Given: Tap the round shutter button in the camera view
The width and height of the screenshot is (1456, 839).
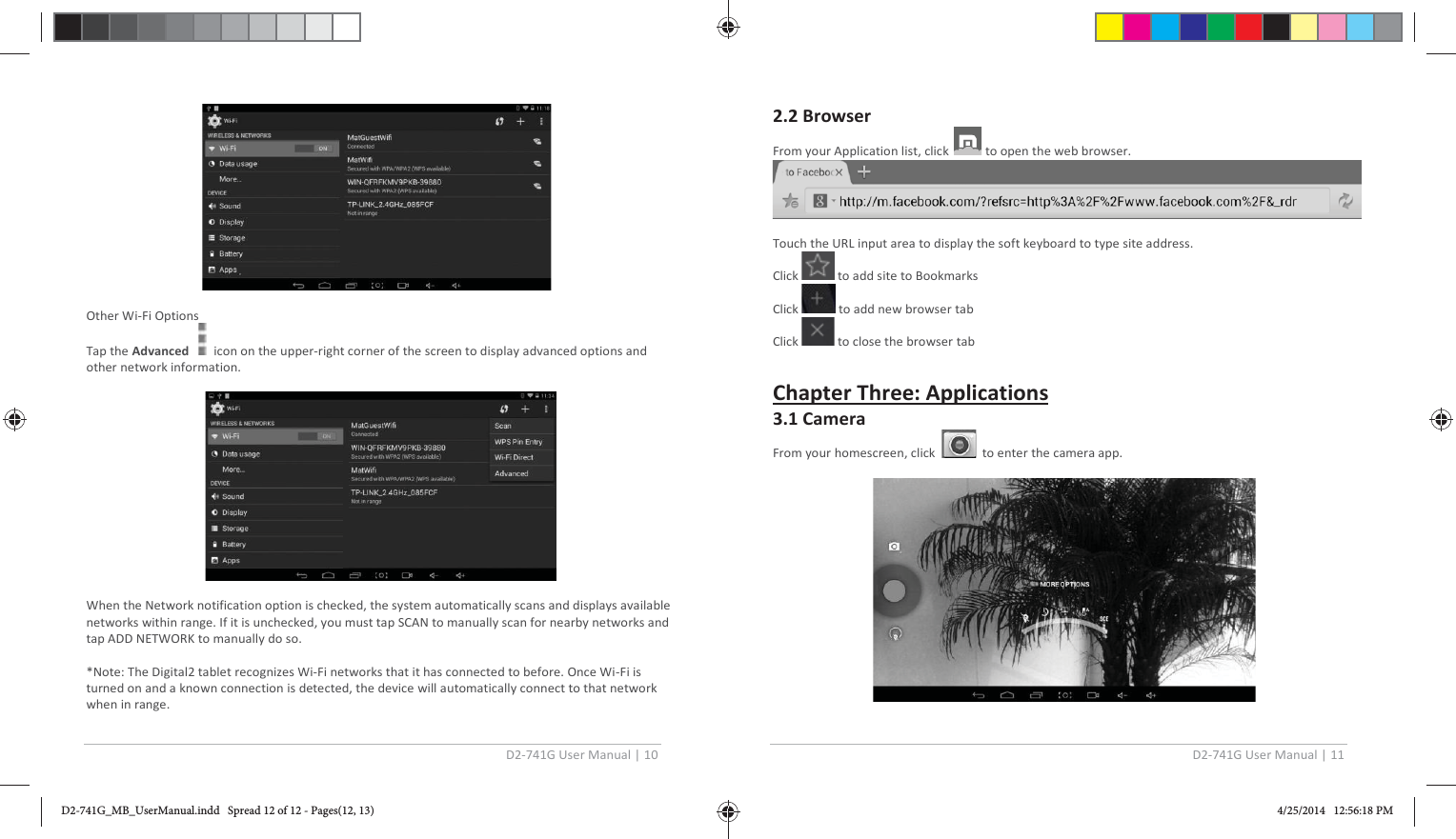Looking at the screenshot, I should 894,590.
